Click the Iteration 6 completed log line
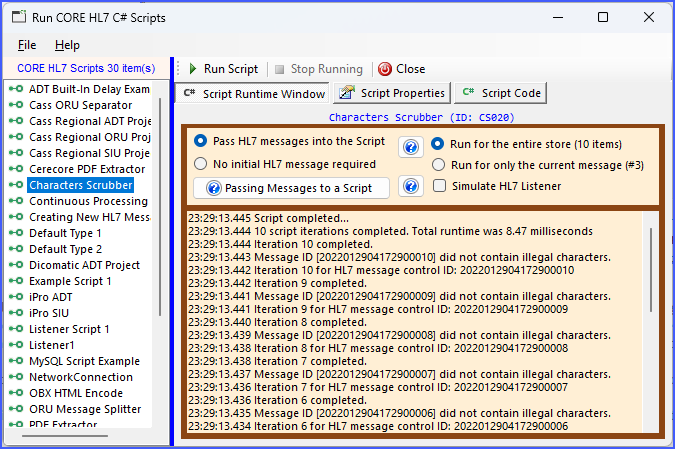 coord(277,400)
